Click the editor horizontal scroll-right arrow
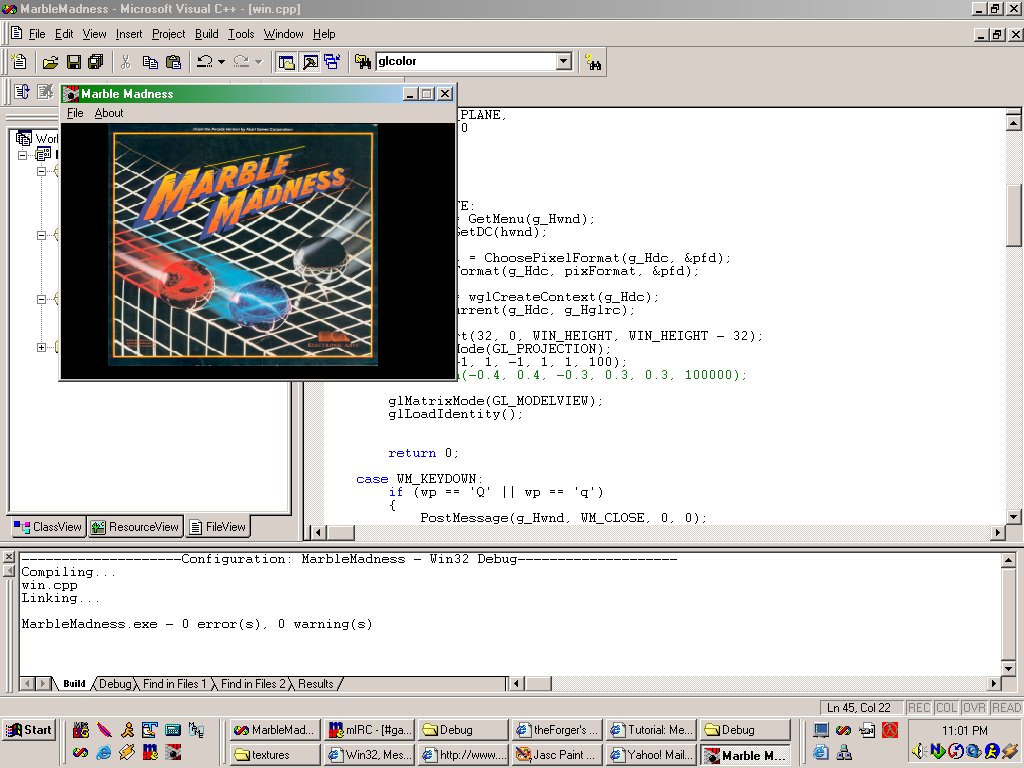Image resolution: width=1024 pixels, height=768 pixels. [x=998, y=532]
